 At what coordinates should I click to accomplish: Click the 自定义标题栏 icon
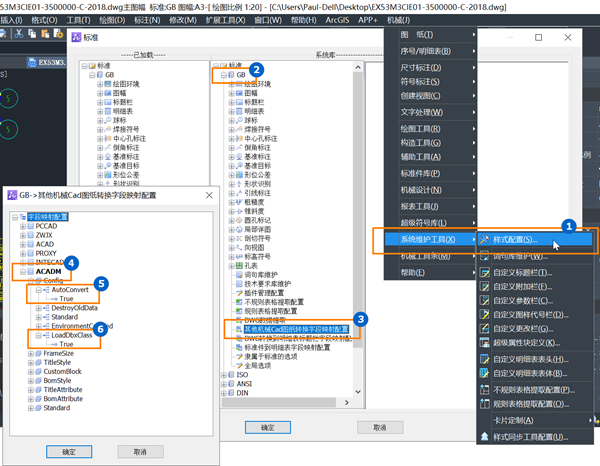click(x=484, y=272)
